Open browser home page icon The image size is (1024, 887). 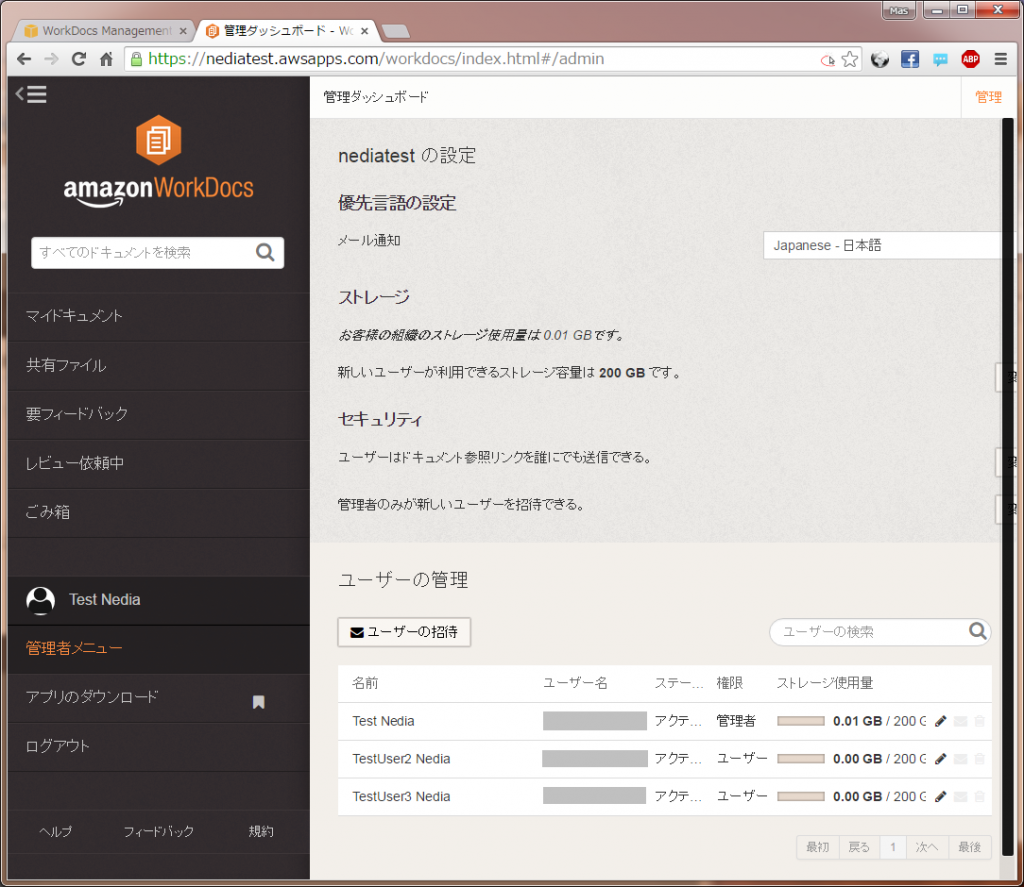[106, 59]
